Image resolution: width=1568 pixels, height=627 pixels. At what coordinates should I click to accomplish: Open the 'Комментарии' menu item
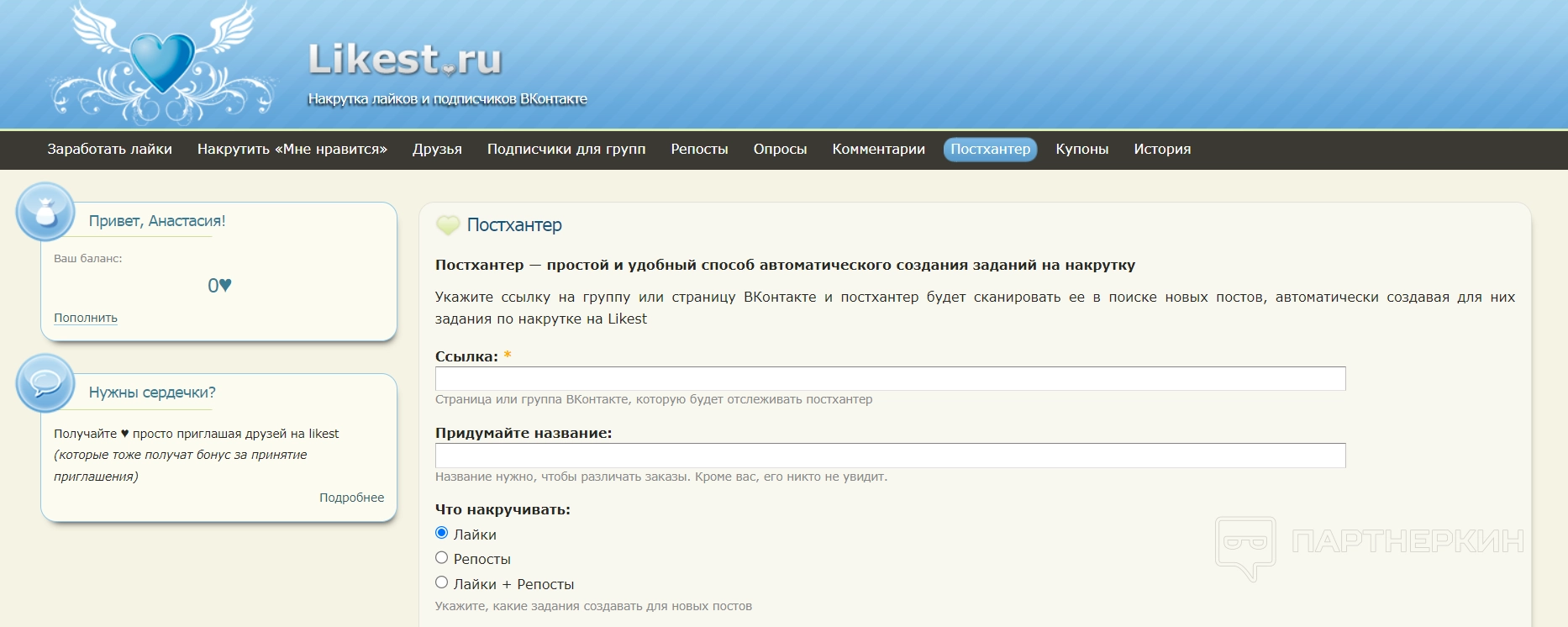[878, 149]
